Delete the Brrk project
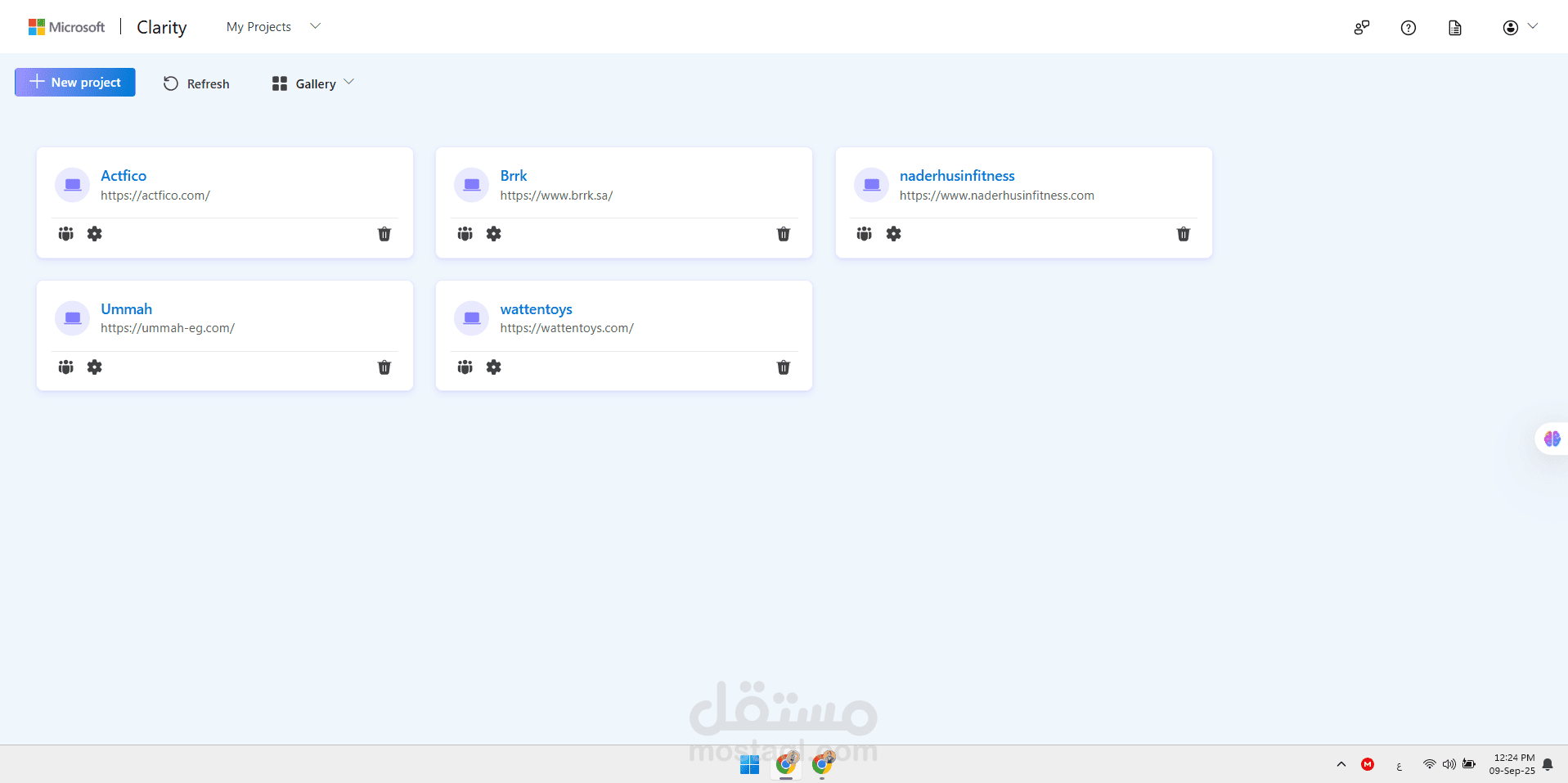The height and width of the screenshot is (783, 1568). (x=784, y=234)
